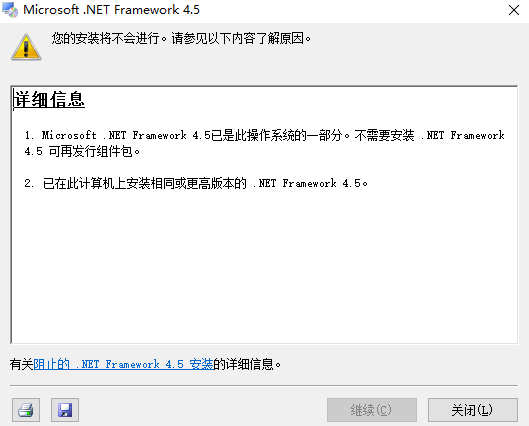This screenshot has height=426, width=529.
Task: Click the installer icon in title bar
Action: click(x=10, y=9)
